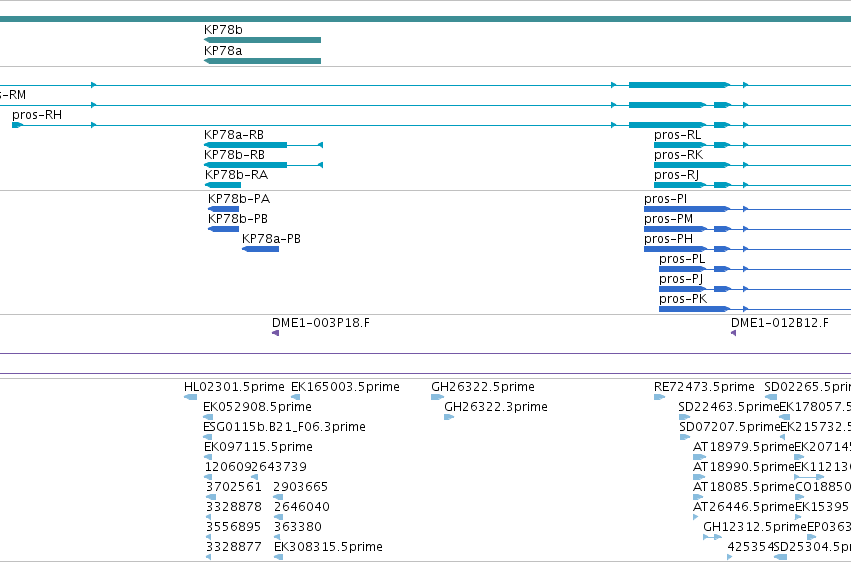This screenshot has height=562, width=851.
Task: Click the pros-RH transcript label
Action: pos(37,115)
